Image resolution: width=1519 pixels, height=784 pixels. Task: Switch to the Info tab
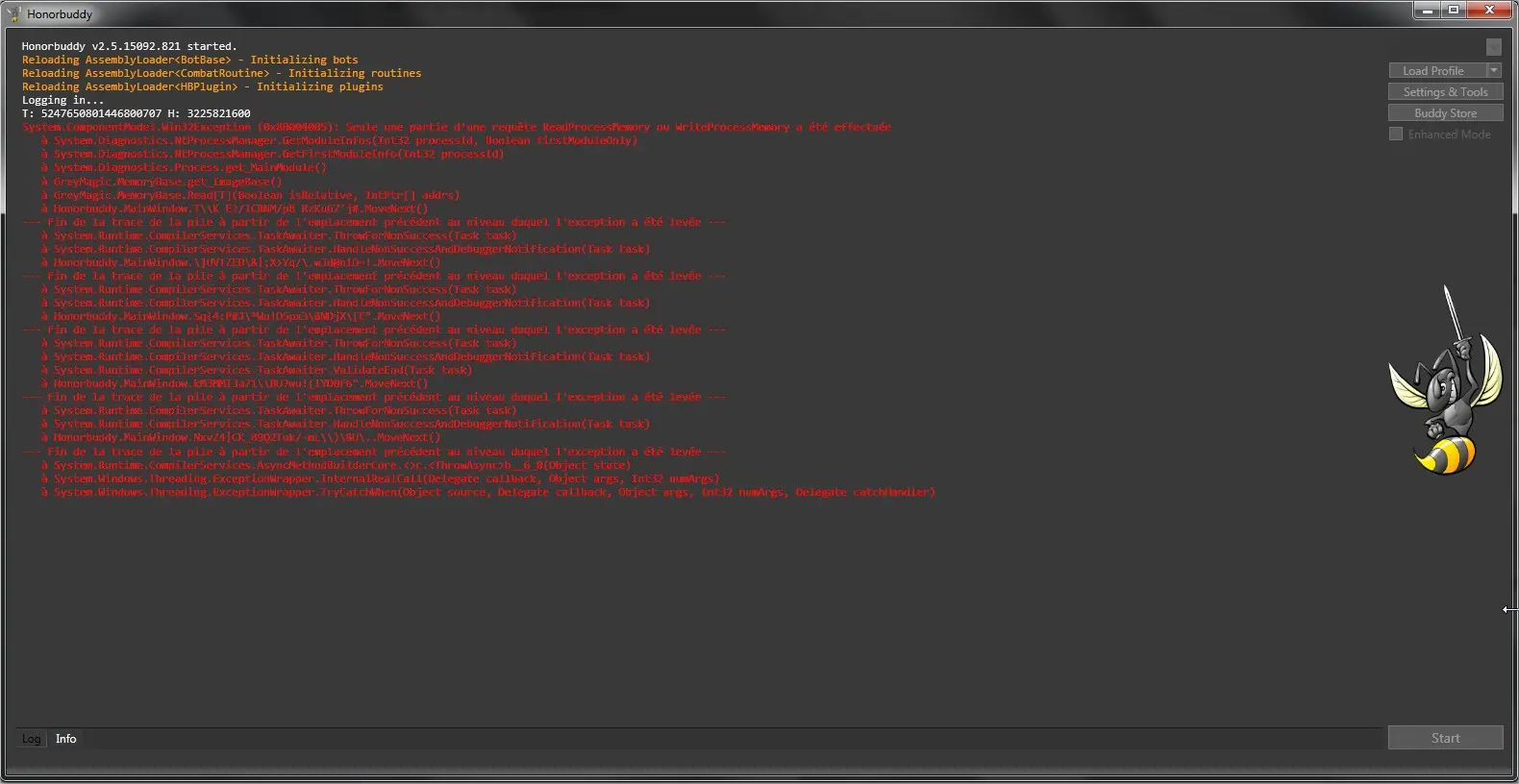(65, 739)
